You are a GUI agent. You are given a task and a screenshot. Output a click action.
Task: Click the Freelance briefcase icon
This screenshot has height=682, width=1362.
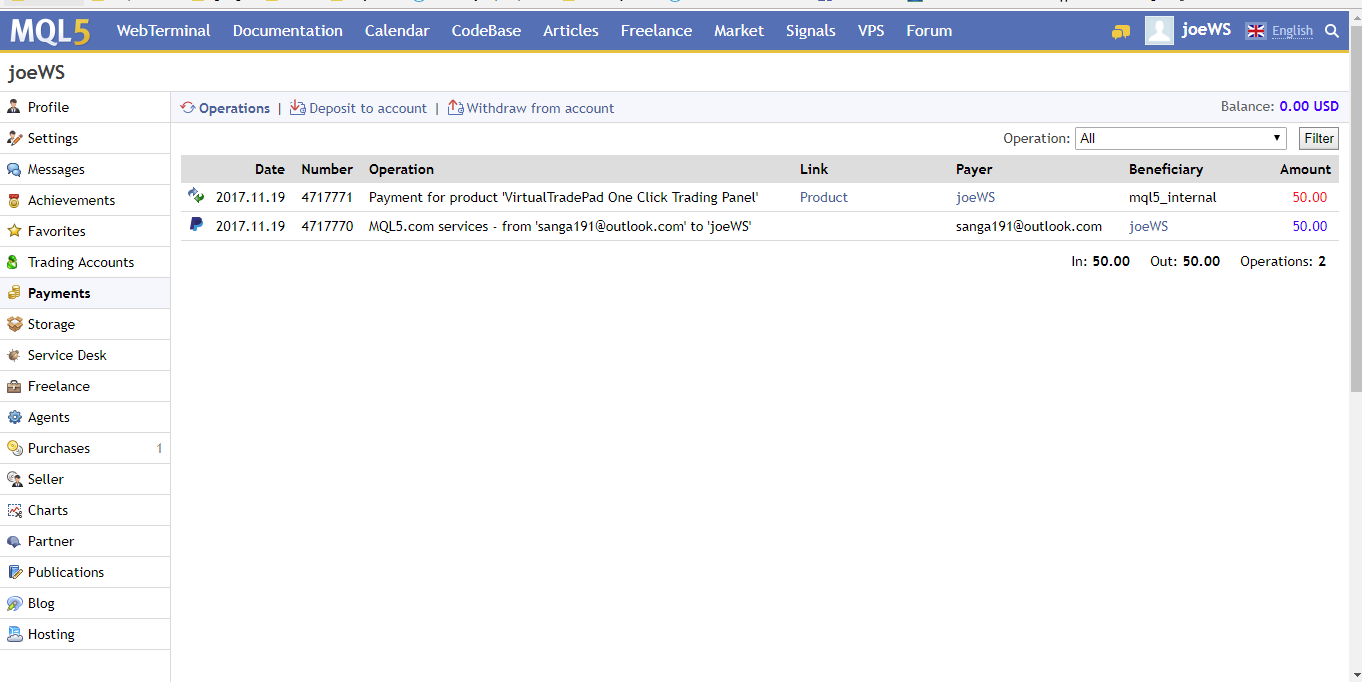[14, 386]
